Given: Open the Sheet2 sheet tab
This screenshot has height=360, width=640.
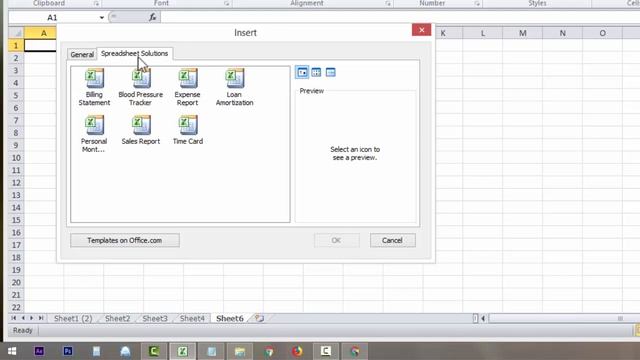Looking at the screenshot, I should (118, 318).
